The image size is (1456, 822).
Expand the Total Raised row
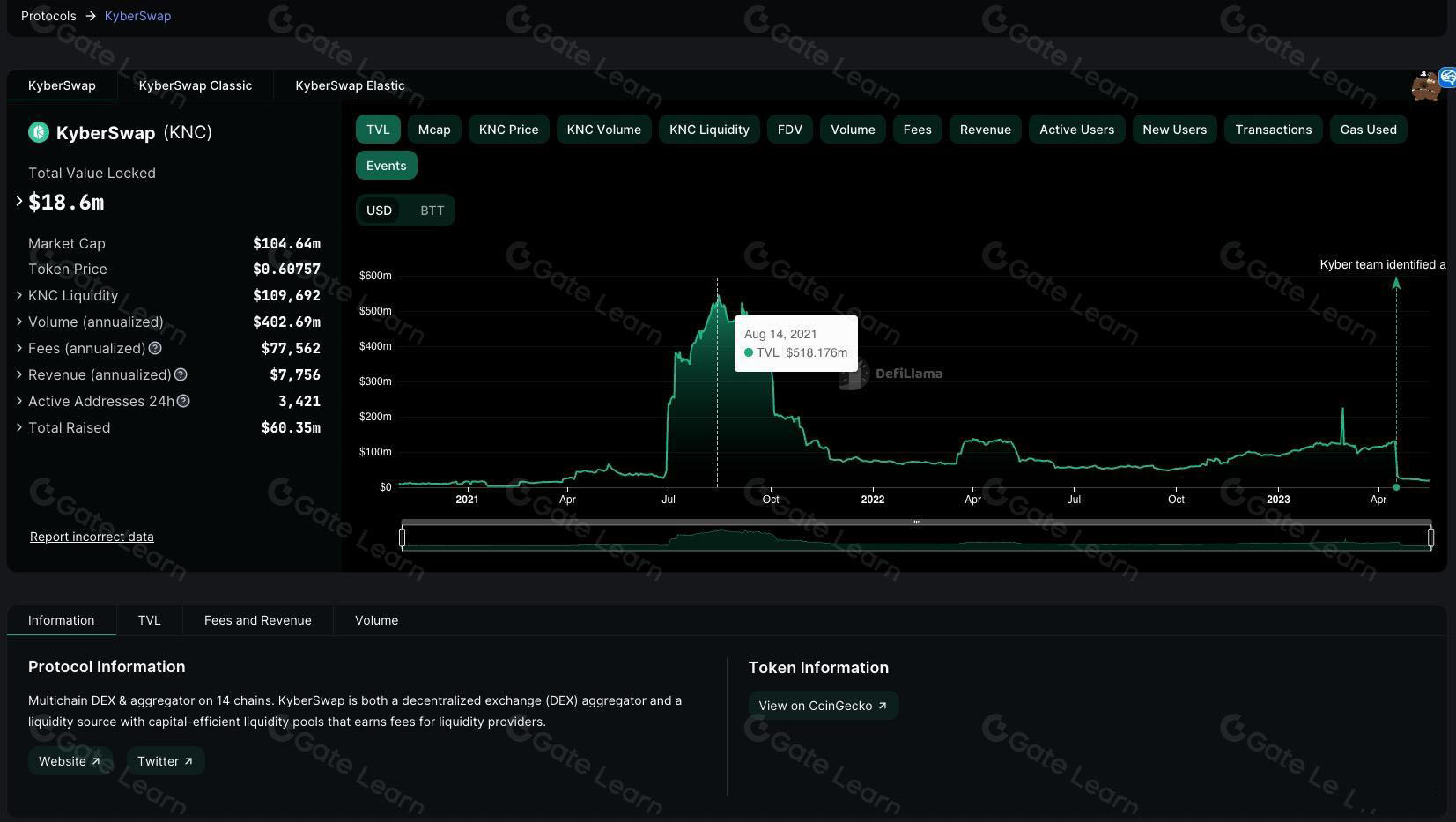coord(19,427)
